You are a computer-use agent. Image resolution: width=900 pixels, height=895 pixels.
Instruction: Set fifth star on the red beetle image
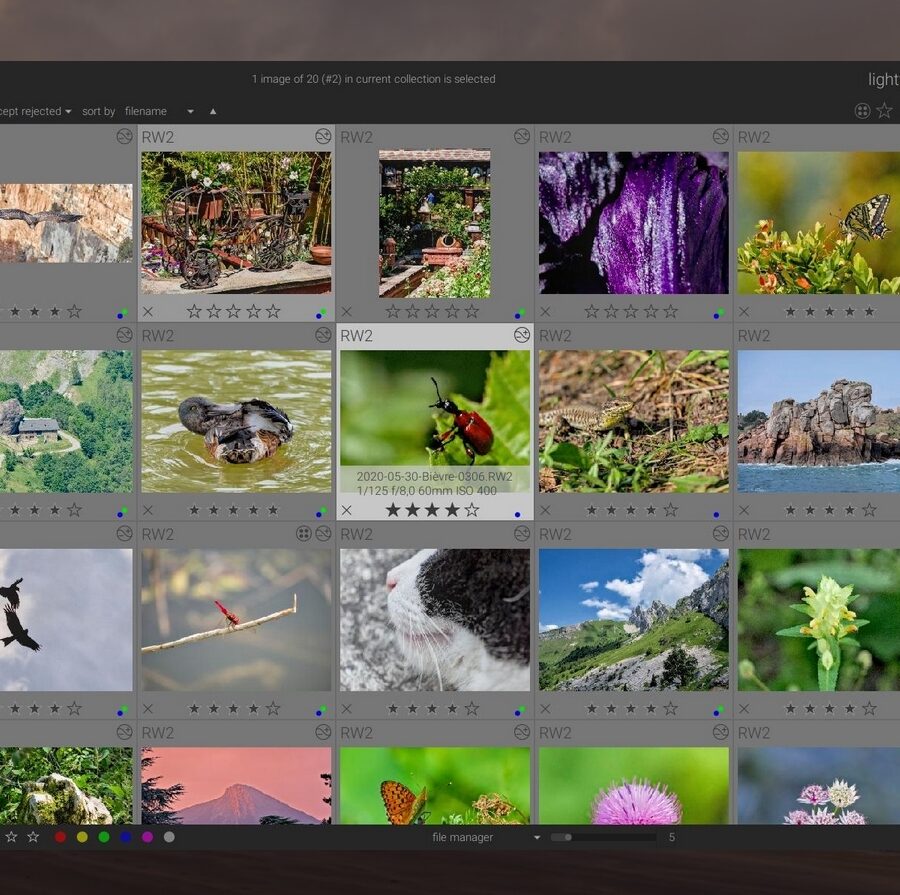click(x=471, y=510)
